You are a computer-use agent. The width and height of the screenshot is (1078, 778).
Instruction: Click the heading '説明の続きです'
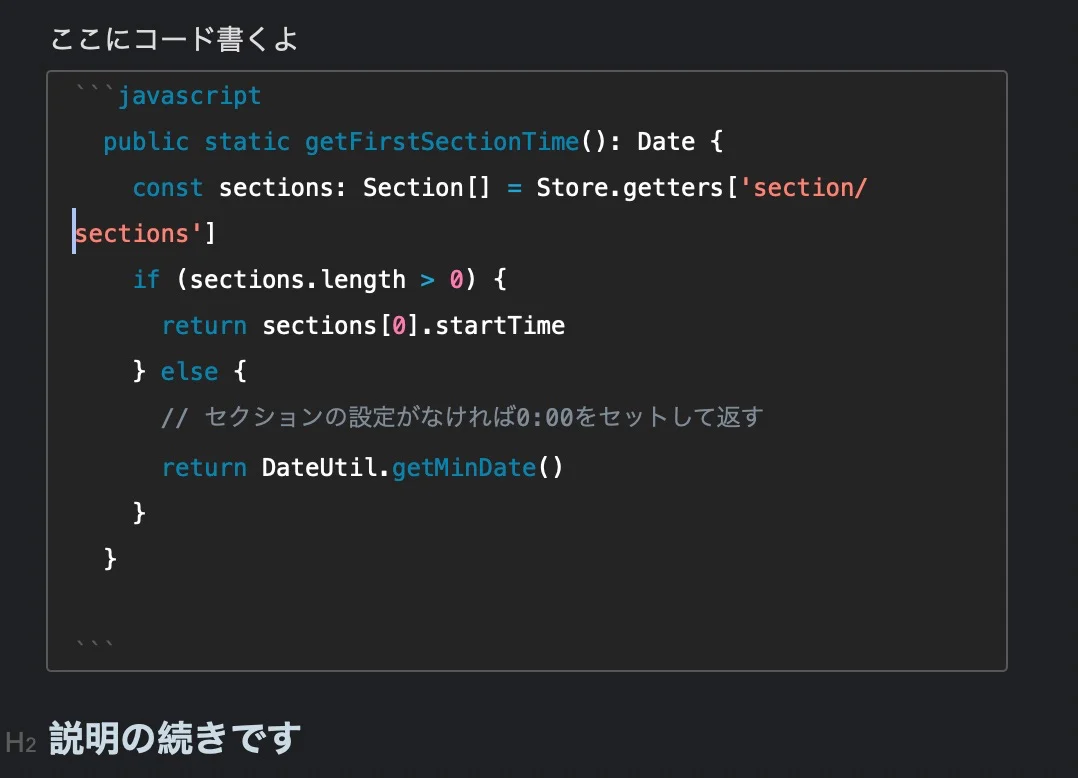175,739
